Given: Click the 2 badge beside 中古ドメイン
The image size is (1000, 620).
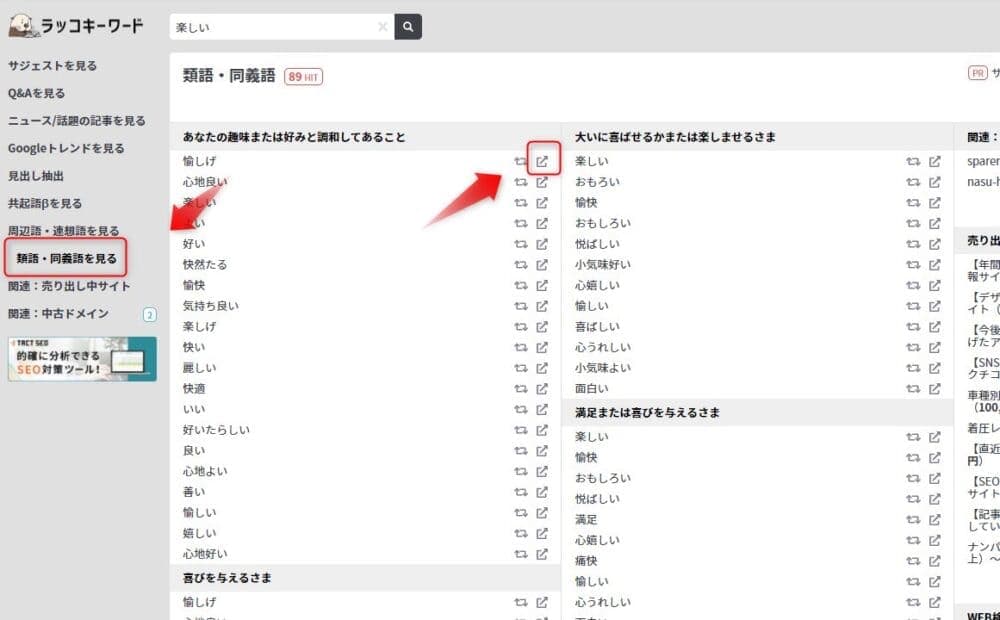Looking at the screenshot, I should [x=149, y=314].
